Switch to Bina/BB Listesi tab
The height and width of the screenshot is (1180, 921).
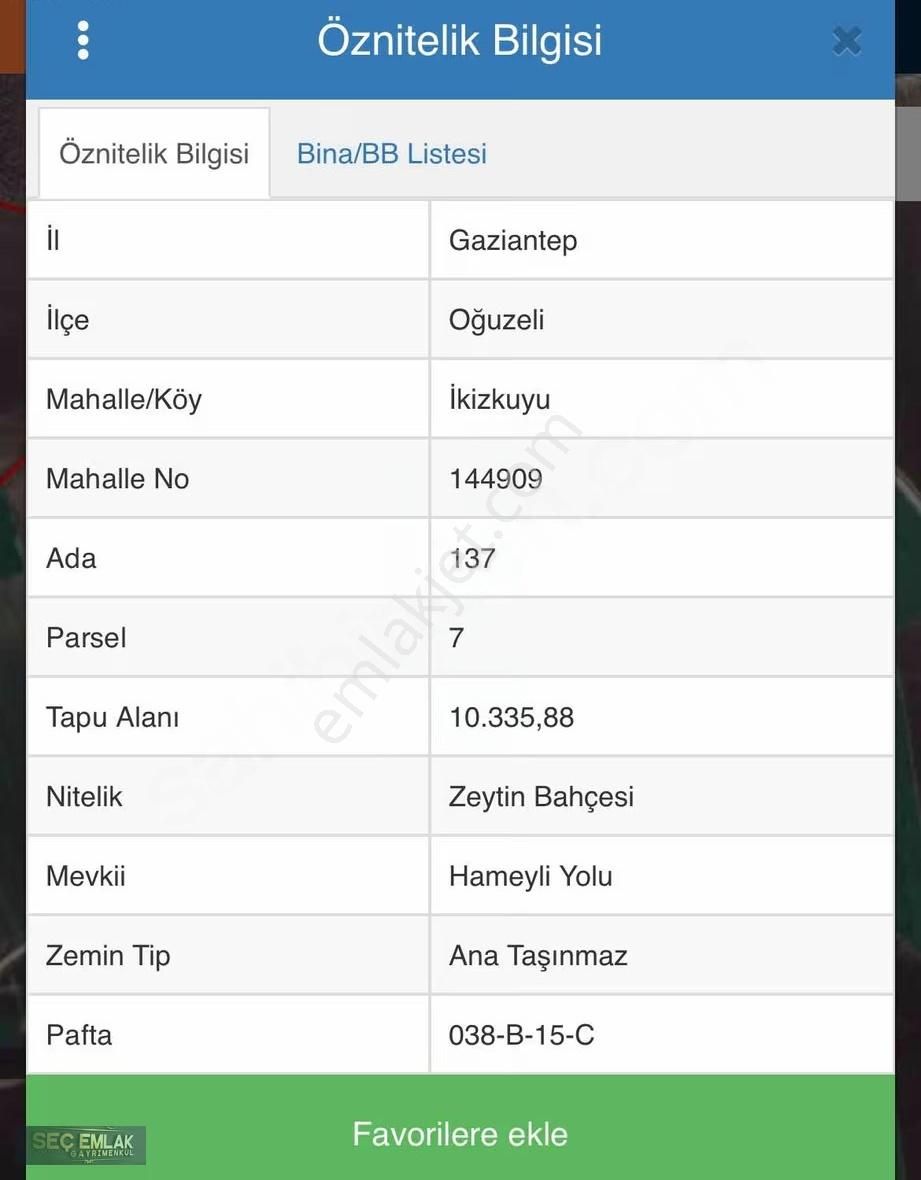click(392, 154)
